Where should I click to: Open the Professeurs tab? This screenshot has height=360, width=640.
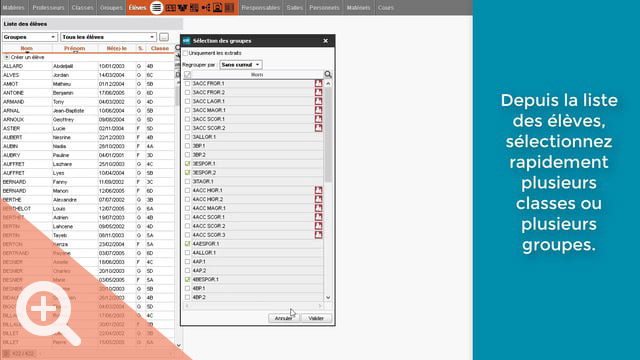(48, 7)
